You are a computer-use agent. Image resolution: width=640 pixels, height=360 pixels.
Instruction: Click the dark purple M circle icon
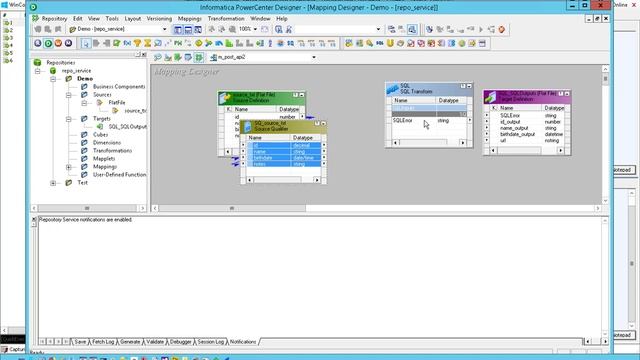[x=68, y=43]
